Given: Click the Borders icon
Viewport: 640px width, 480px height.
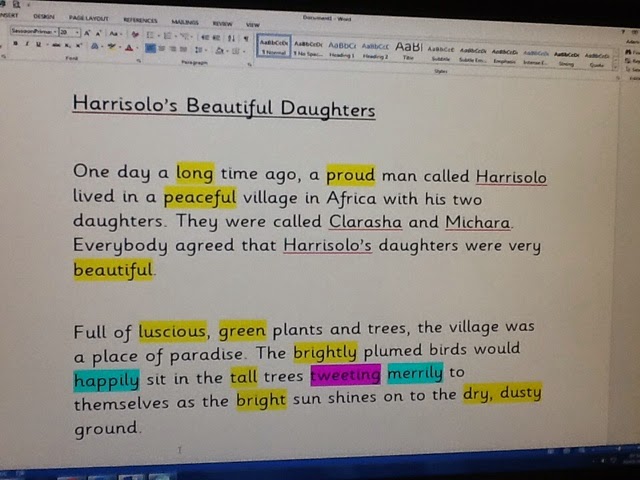Looking at the screenshot, I should [x=236, y=51].
